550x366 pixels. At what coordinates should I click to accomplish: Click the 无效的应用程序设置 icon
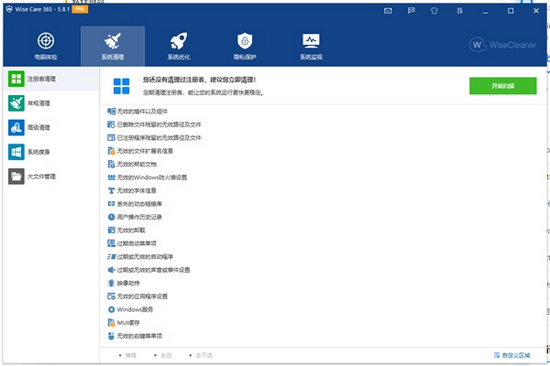click(111, 297)
